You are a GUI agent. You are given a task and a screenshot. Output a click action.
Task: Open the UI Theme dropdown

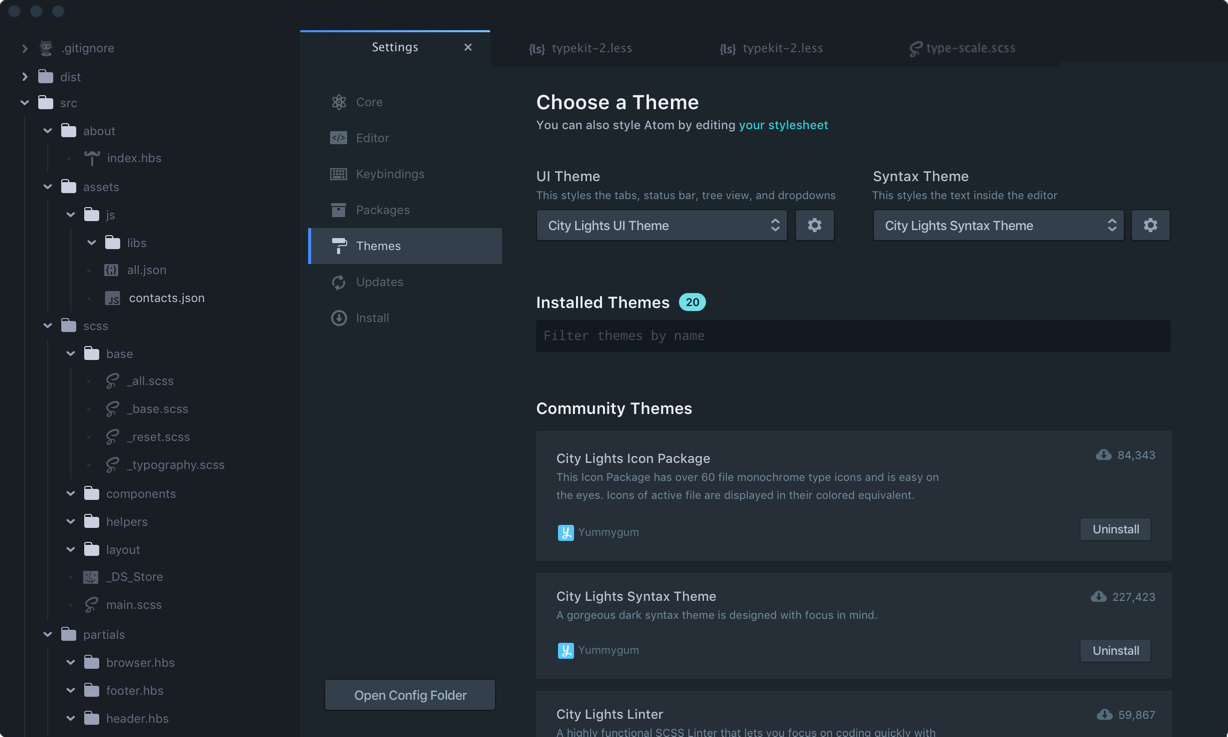click(x=662, y=225)
